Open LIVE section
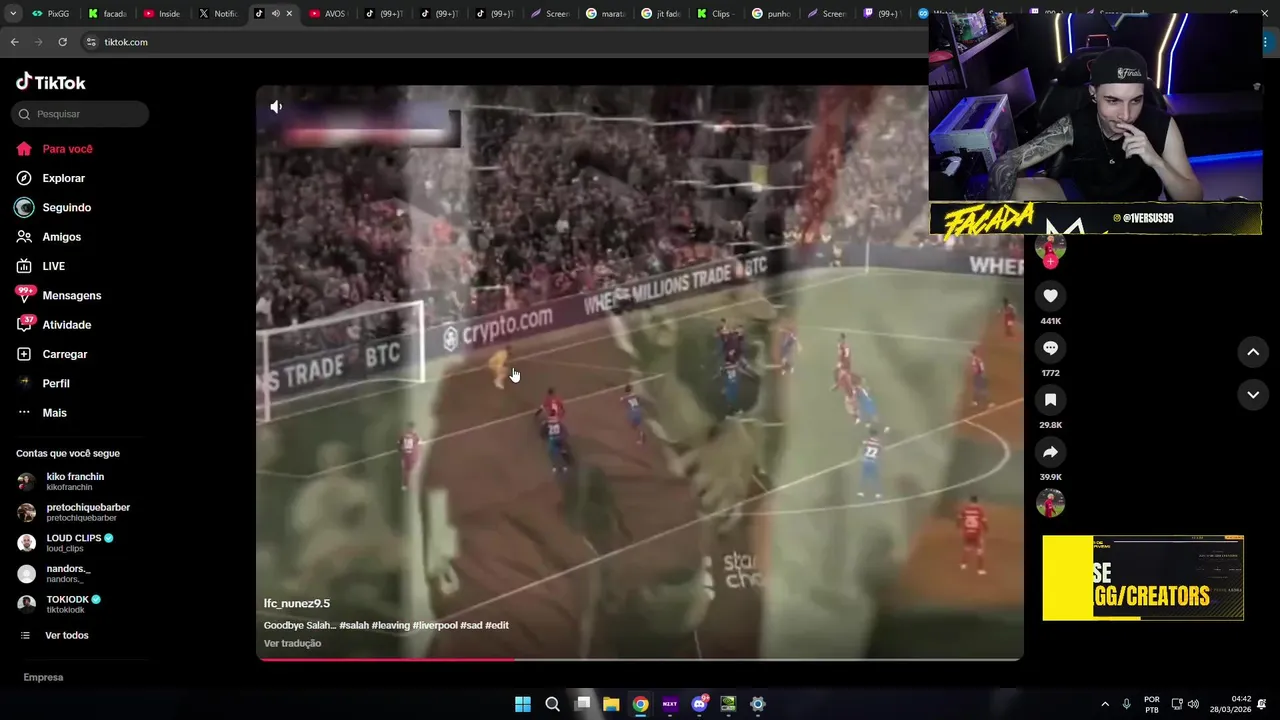Image resolution: width=1280 pixels, height=720 pixels. pyautogui.click(x=41, y=266)
